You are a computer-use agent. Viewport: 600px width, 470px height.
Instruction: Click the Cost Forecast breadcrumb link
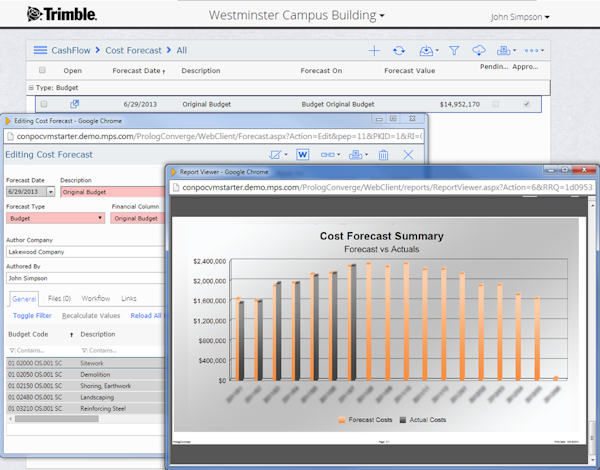pyautogui.click(x=134, y=51)
